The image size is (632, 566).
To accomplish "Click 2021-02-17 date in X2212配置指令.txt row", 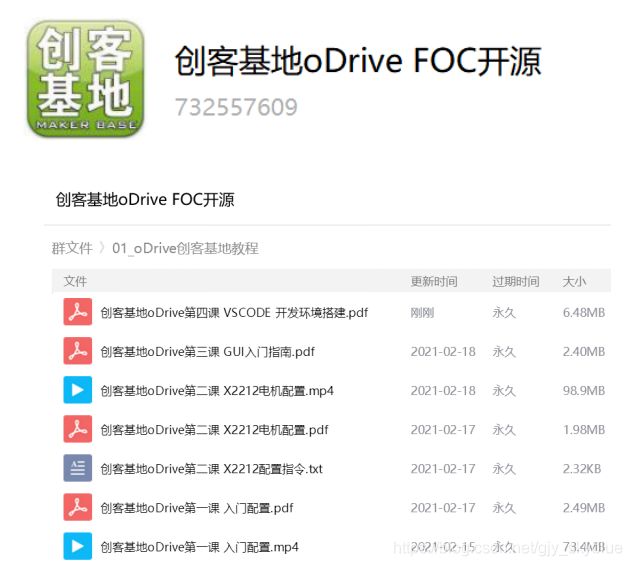I will (x=443, y=469).
